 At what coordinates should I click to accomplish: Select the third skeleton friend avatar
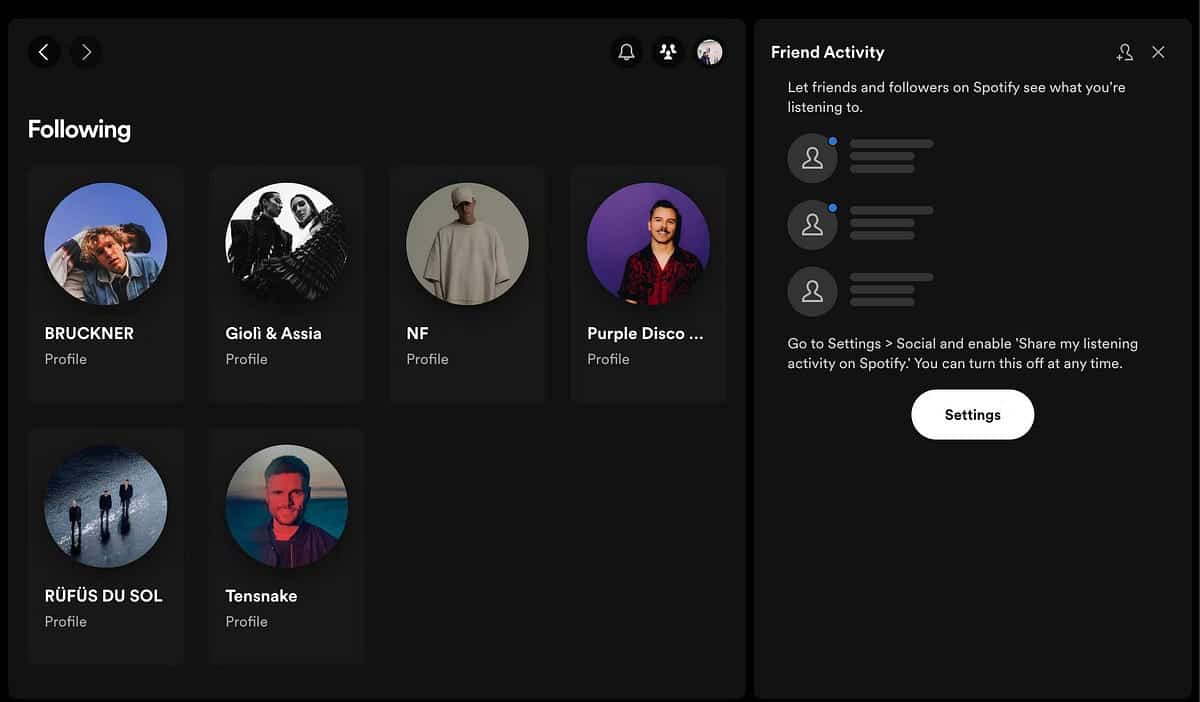(812, 291)
